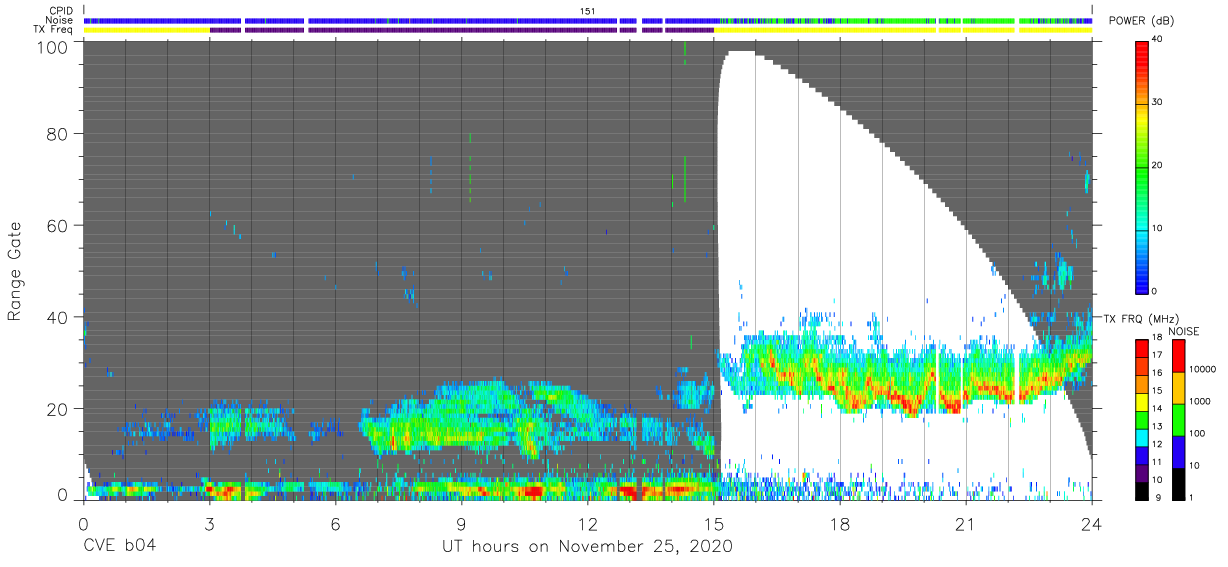Select hour 0 on the time axis
Image resolution: width=1228 pixels, height=567 pixels.
click(83, 524)
